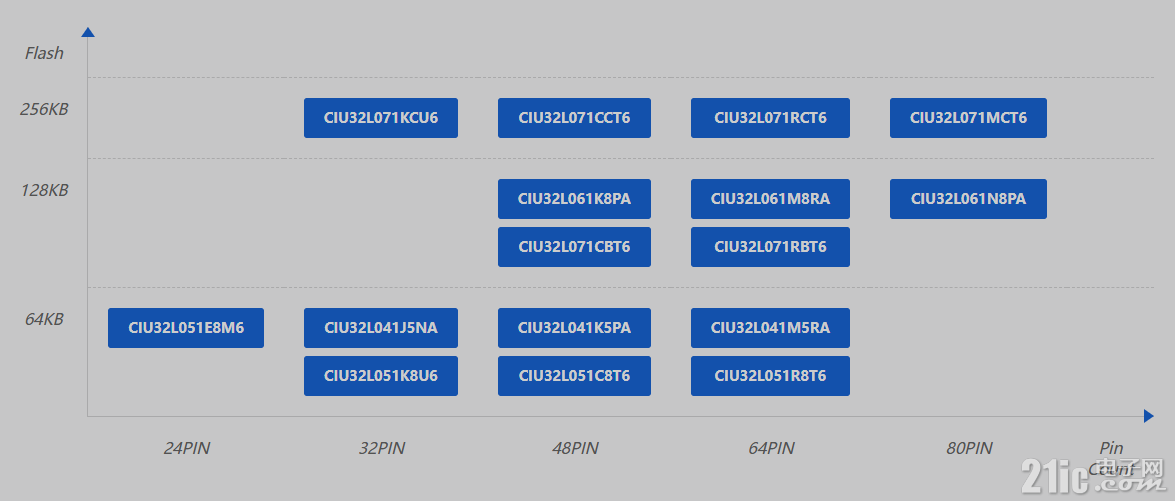The height and width of the screenshot is (501, 1175).
Task: Select the CIU32L071RBT6 part
Action: point(770,246)
